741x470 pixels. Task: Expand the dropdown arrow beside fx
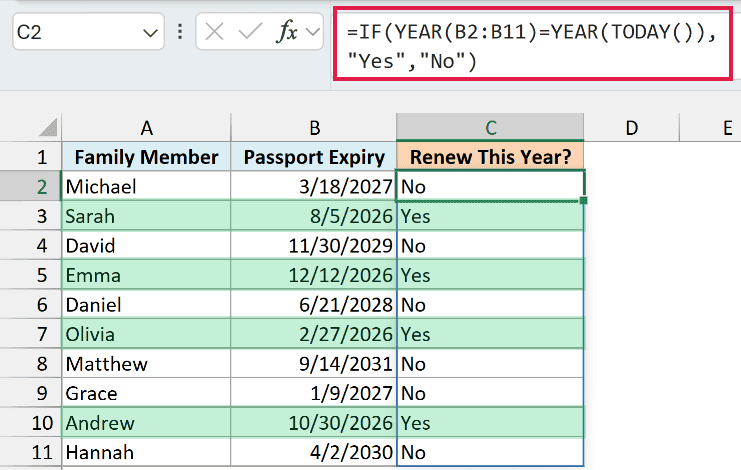click(312, 32)
